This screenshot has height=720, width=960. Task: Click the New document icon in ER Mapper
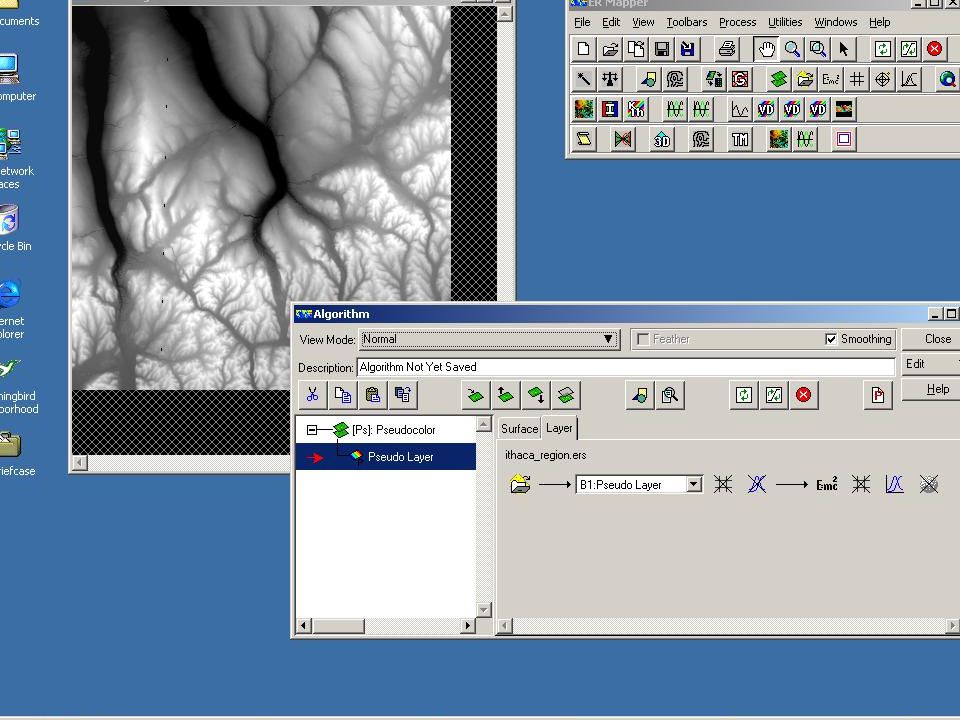pos(583,49)
